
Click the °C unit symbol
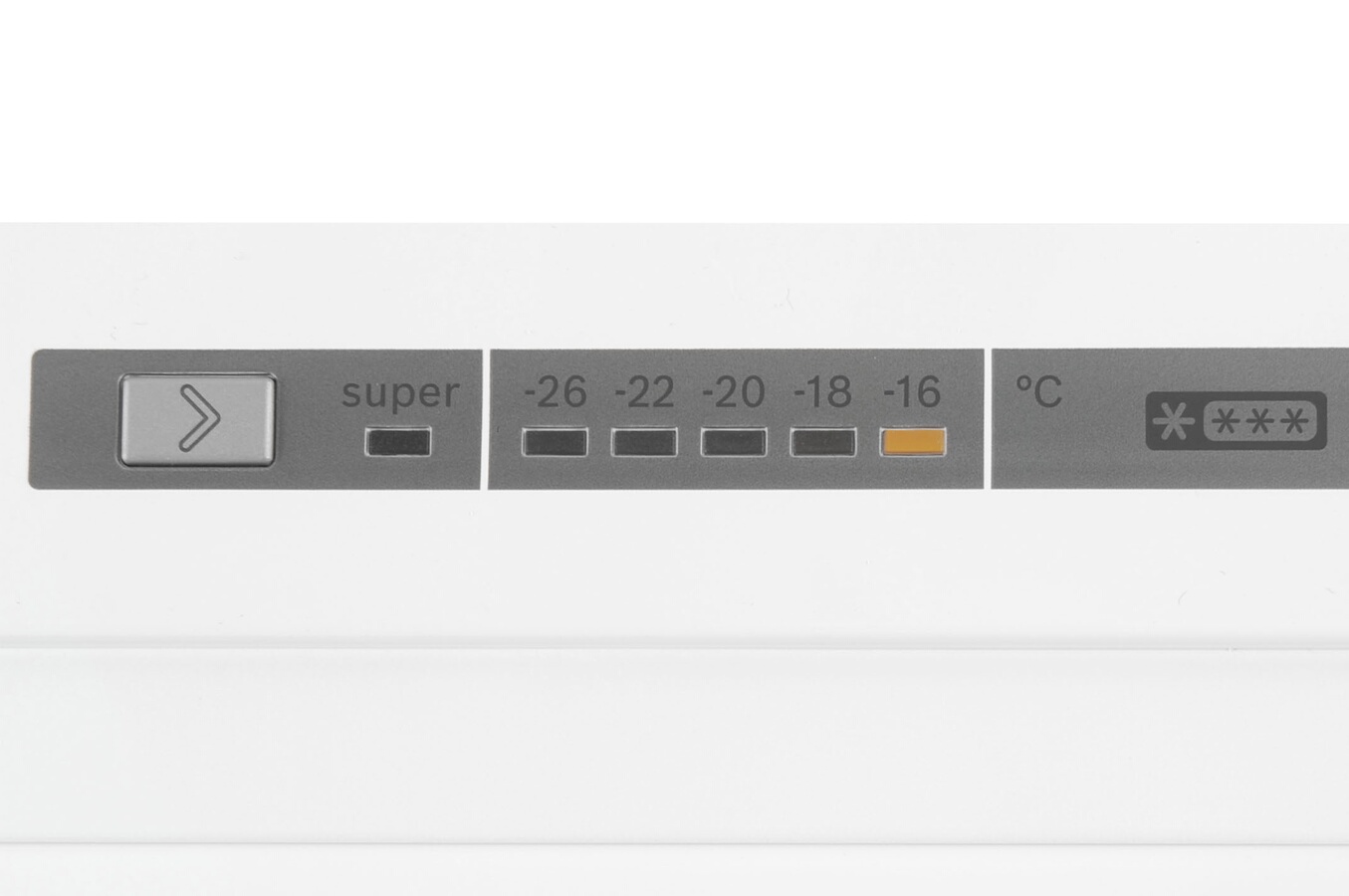coord(1038,392)
